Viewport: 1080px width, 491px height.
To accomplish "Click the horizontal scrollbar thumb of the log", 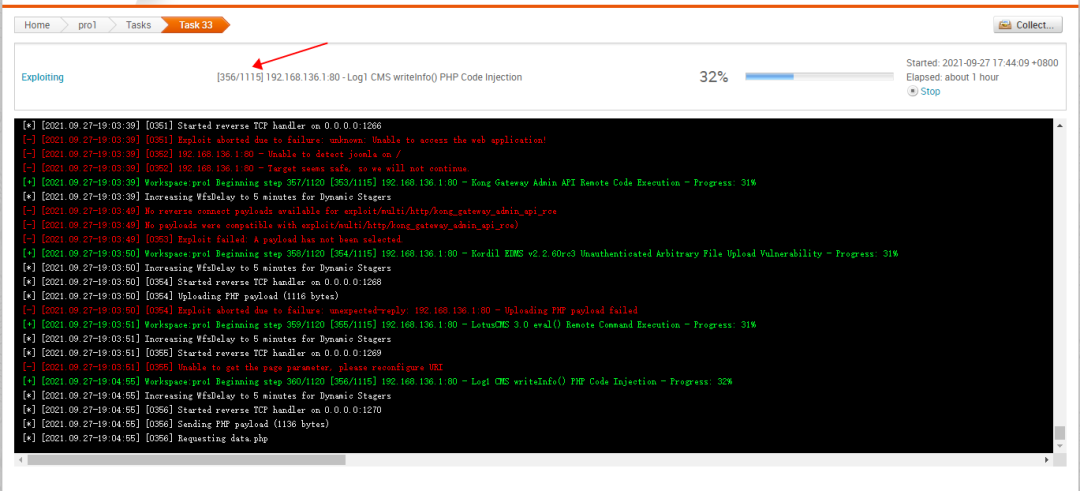I will pos(186,459).
